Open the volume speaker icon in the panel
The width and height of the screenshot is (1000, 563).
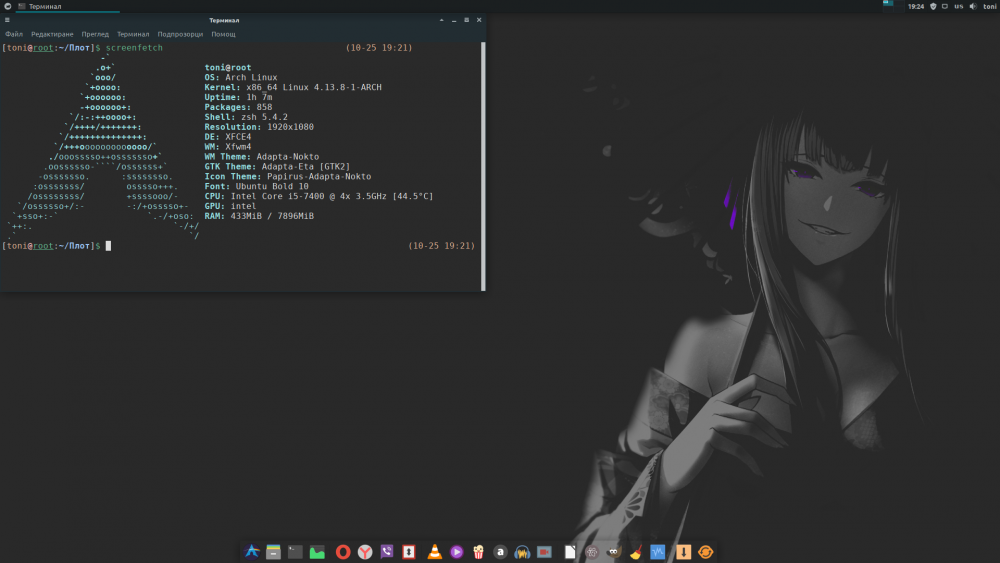973,6
